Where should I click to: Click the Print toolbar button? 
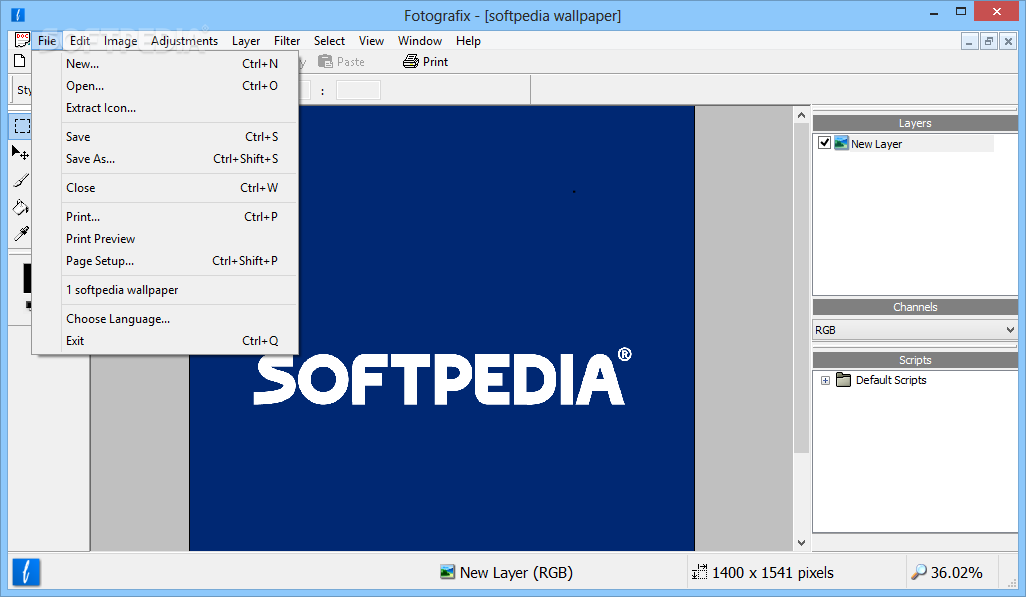(x=425, y=62)
